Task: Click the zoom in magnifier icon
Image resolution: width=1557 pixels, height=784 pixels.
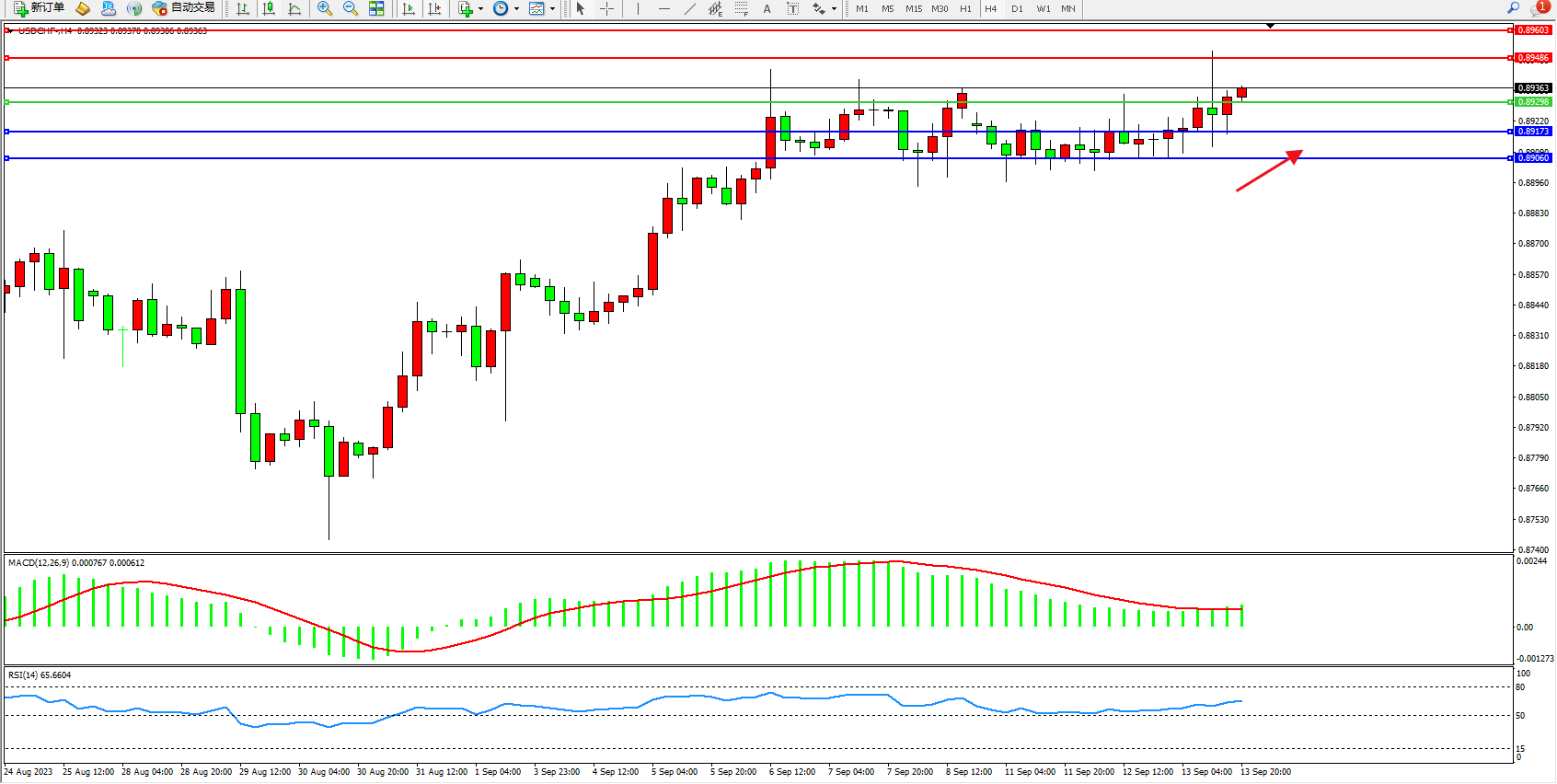Action: (x=324, y=8)
